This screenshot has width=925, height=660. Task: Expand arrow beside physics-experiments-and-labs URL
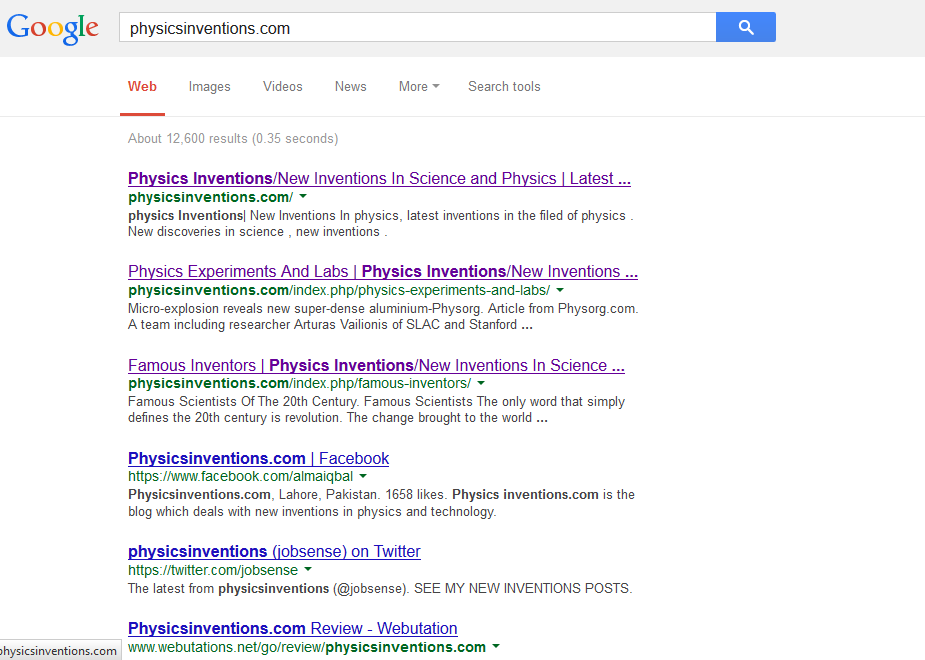click(x=560, y=290)
